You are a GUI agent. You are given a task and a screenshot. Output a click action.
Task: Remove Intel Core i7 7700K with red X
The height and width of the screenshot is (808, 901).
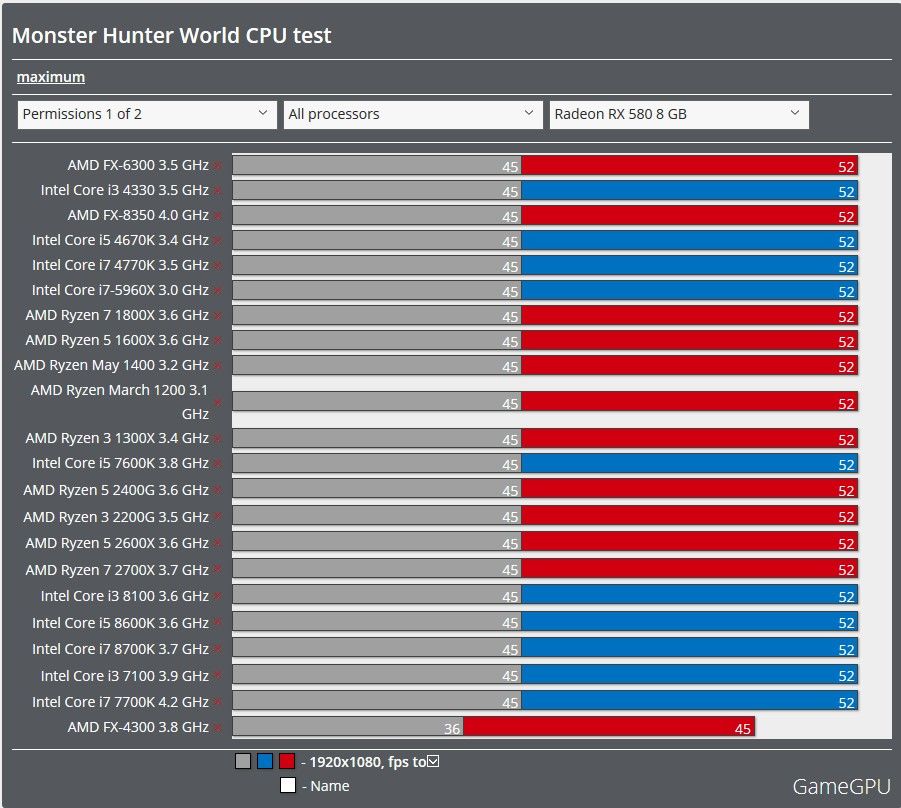coord(218,702)
